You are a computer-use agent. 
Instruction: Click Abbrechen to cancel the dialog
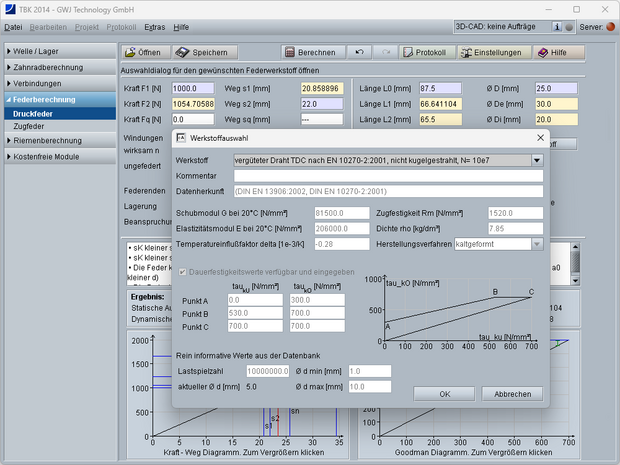[512, 394]
